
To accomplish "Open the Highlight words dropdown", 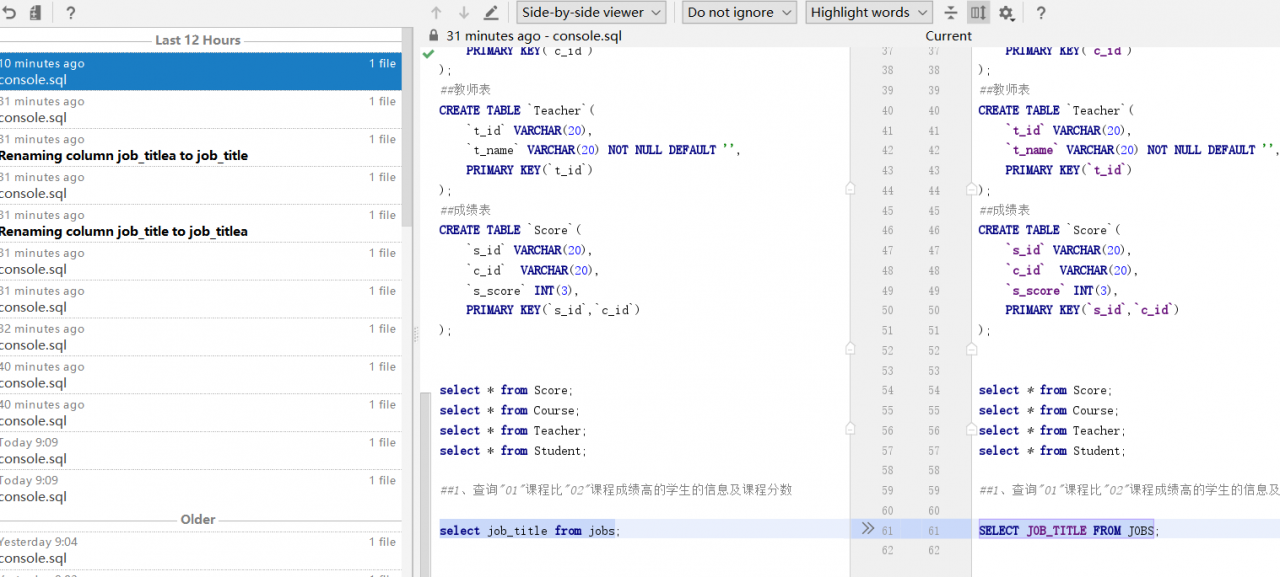I will (869, 12).
